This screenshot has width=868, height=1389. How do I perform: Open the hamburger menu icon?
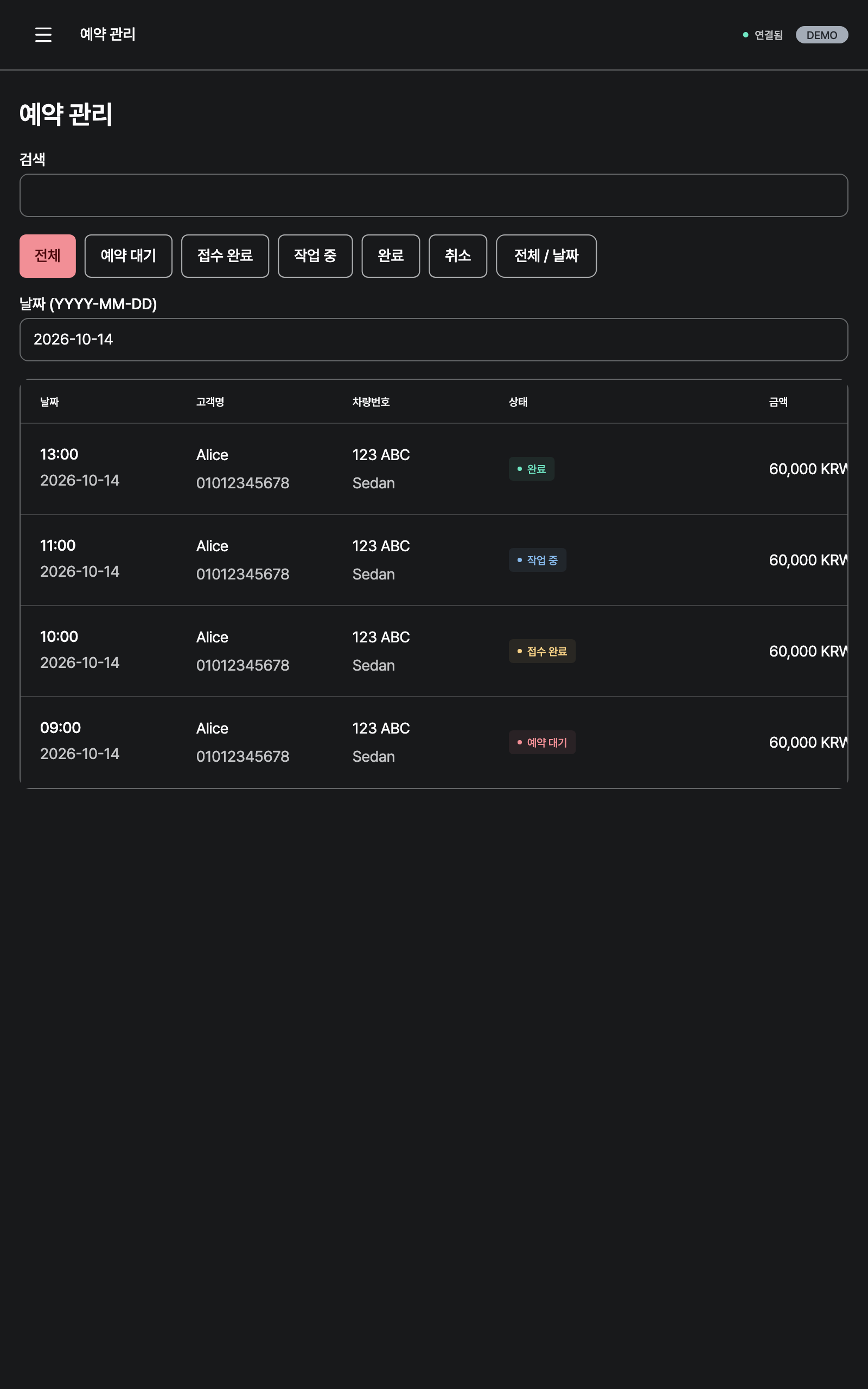(43, 34)
